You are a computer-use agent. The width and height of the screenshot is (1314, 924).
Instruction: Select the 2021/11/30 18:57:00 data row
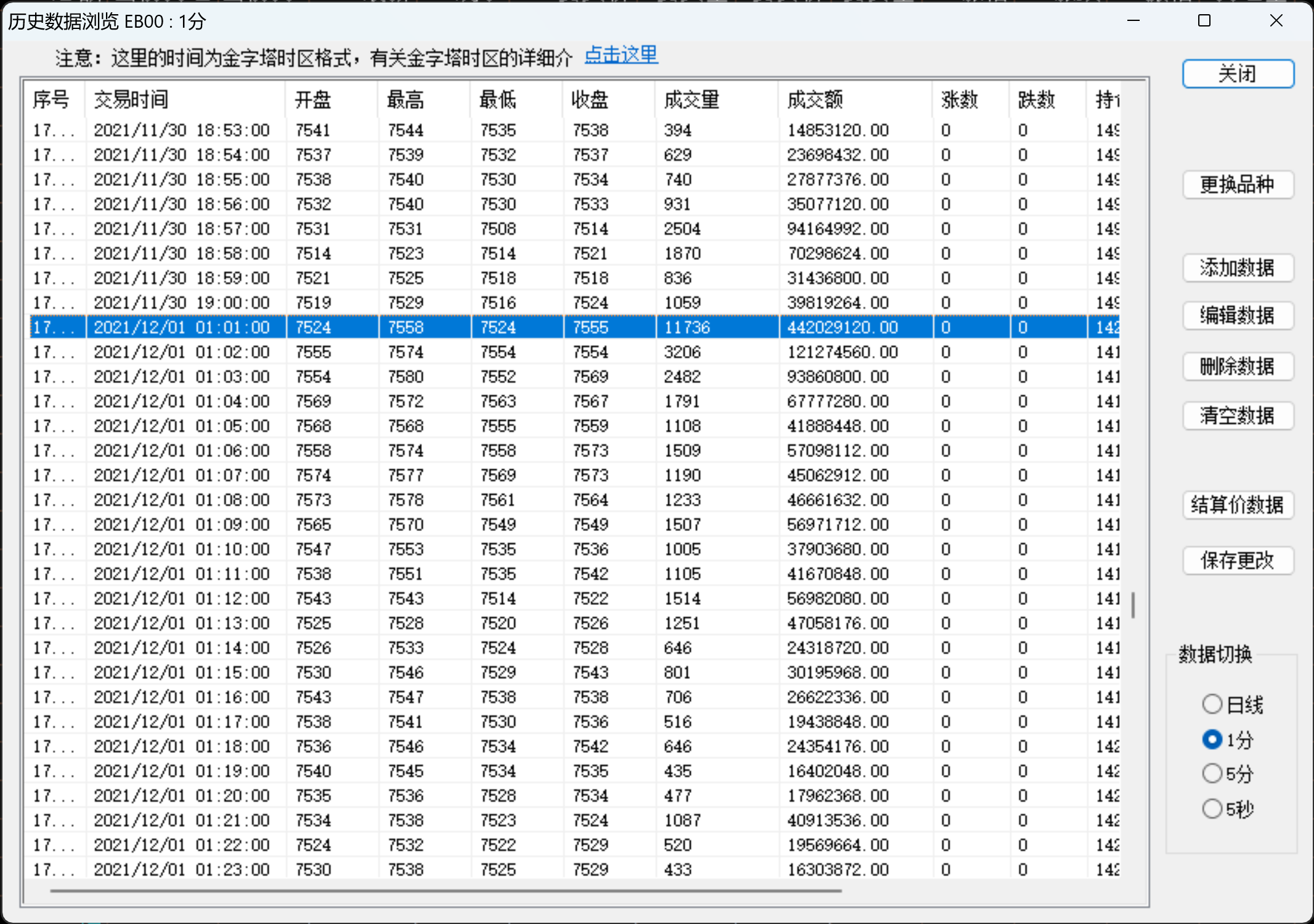[182, 229]
